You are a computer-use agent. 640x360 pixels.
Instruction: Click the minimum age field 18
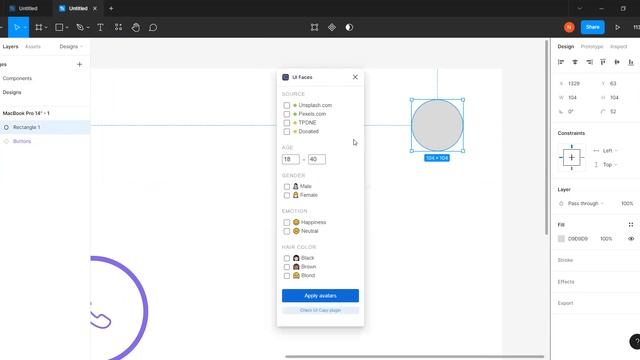click(x=291, y=159)
